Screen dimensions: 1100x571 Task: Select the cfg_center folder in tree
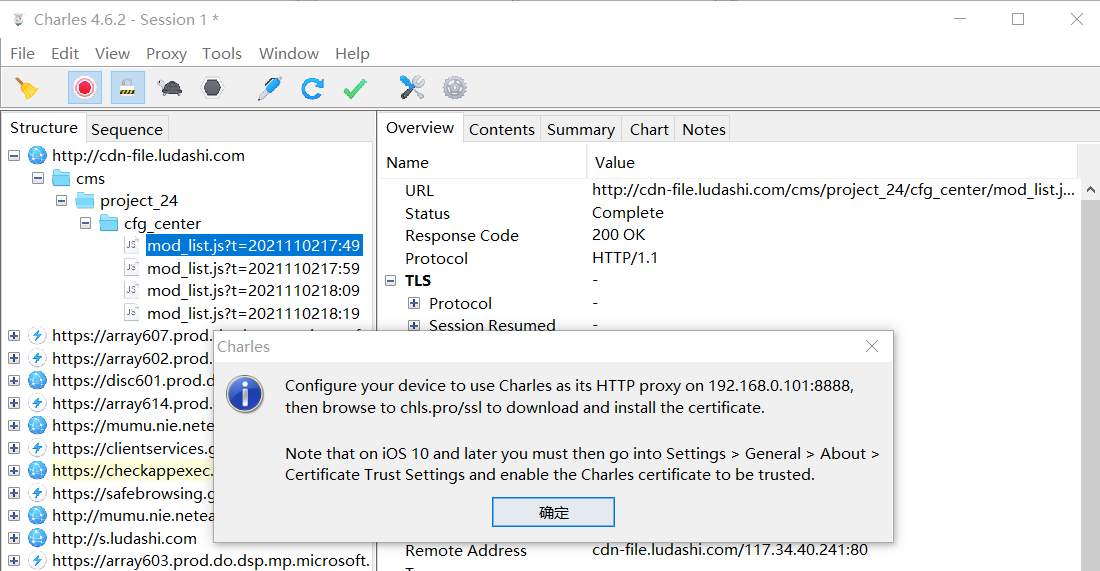[x=162, y=224]
